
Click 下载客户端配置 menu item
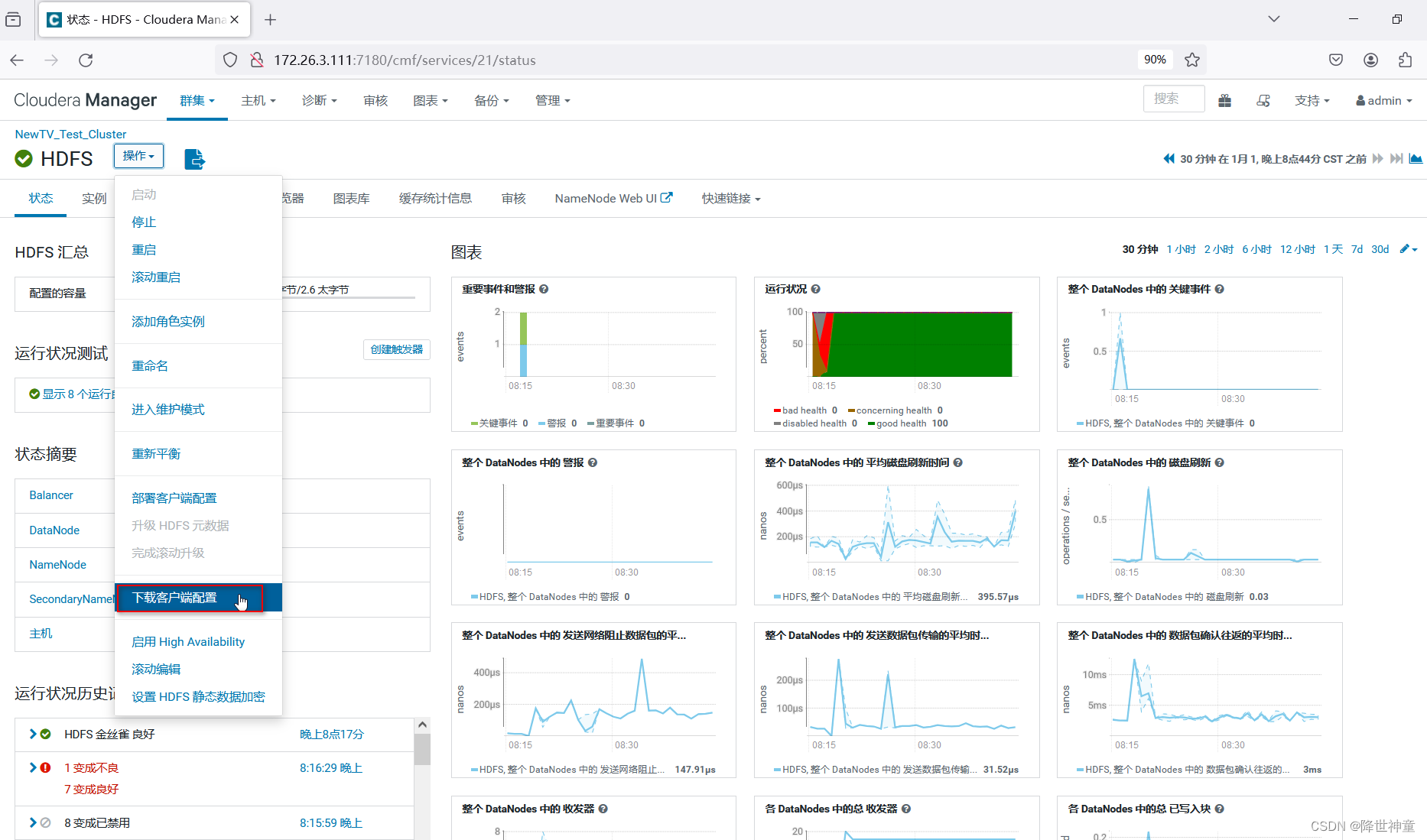point(198,598)
